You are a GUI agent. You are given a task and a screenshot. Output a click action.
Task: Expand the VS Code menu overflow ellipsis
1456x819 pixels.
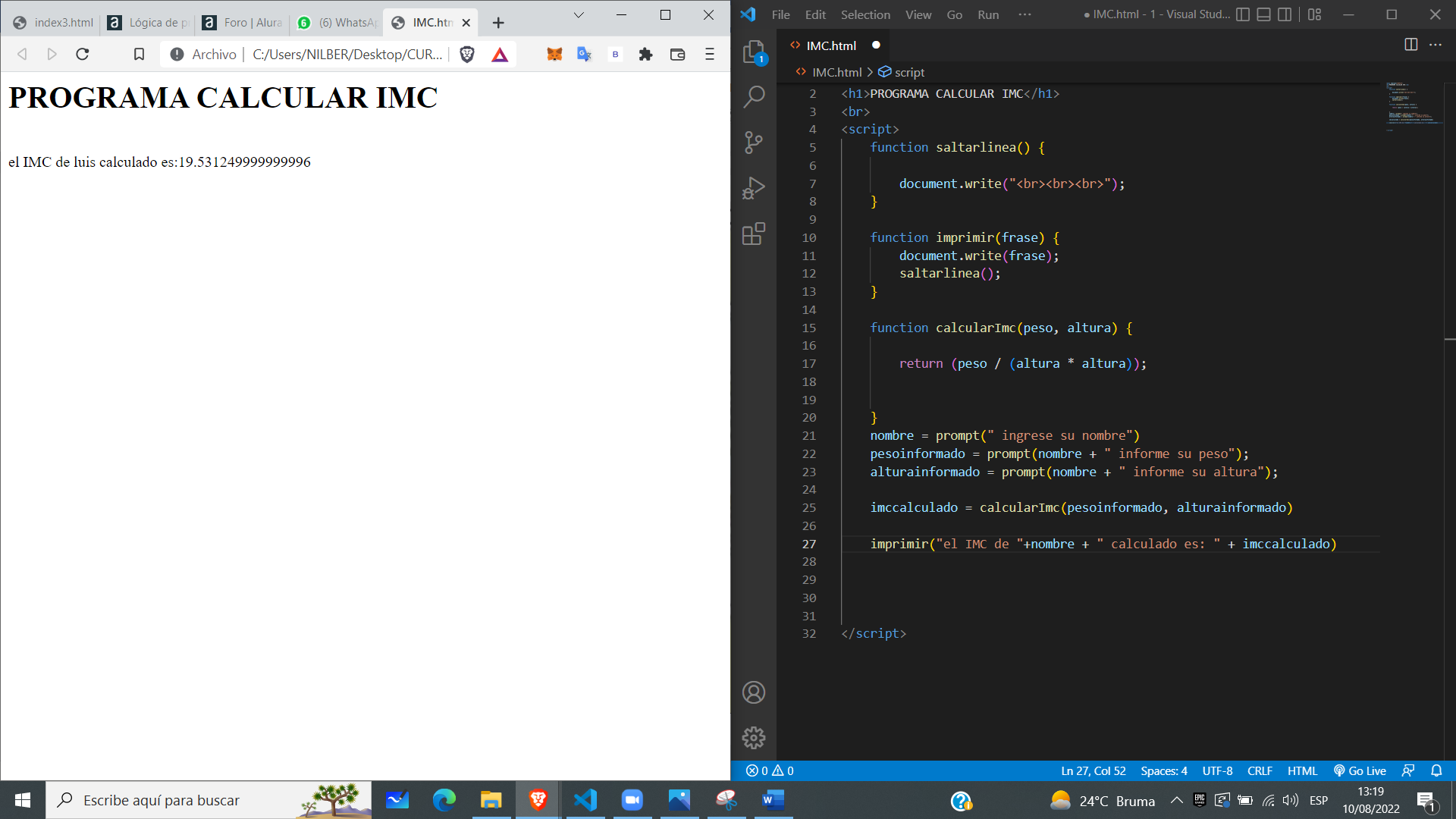pyautogui.click(x=1025, y=14)
